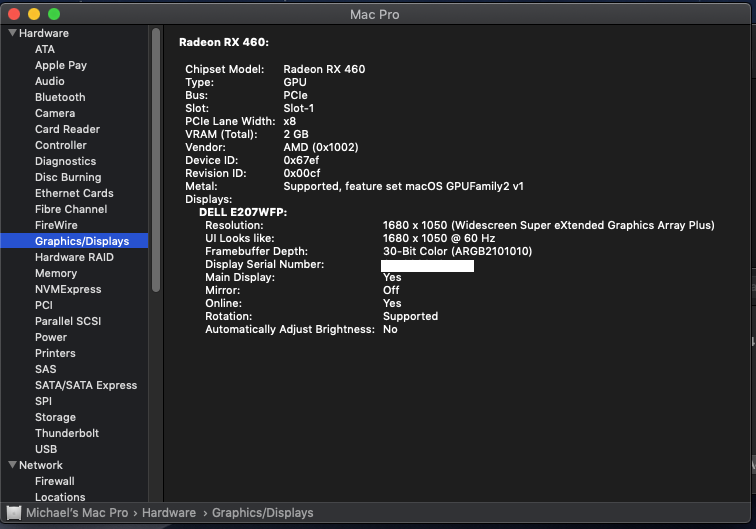
Task: Select Ethernet Cards in the sidebar
Action: [74, 193]
